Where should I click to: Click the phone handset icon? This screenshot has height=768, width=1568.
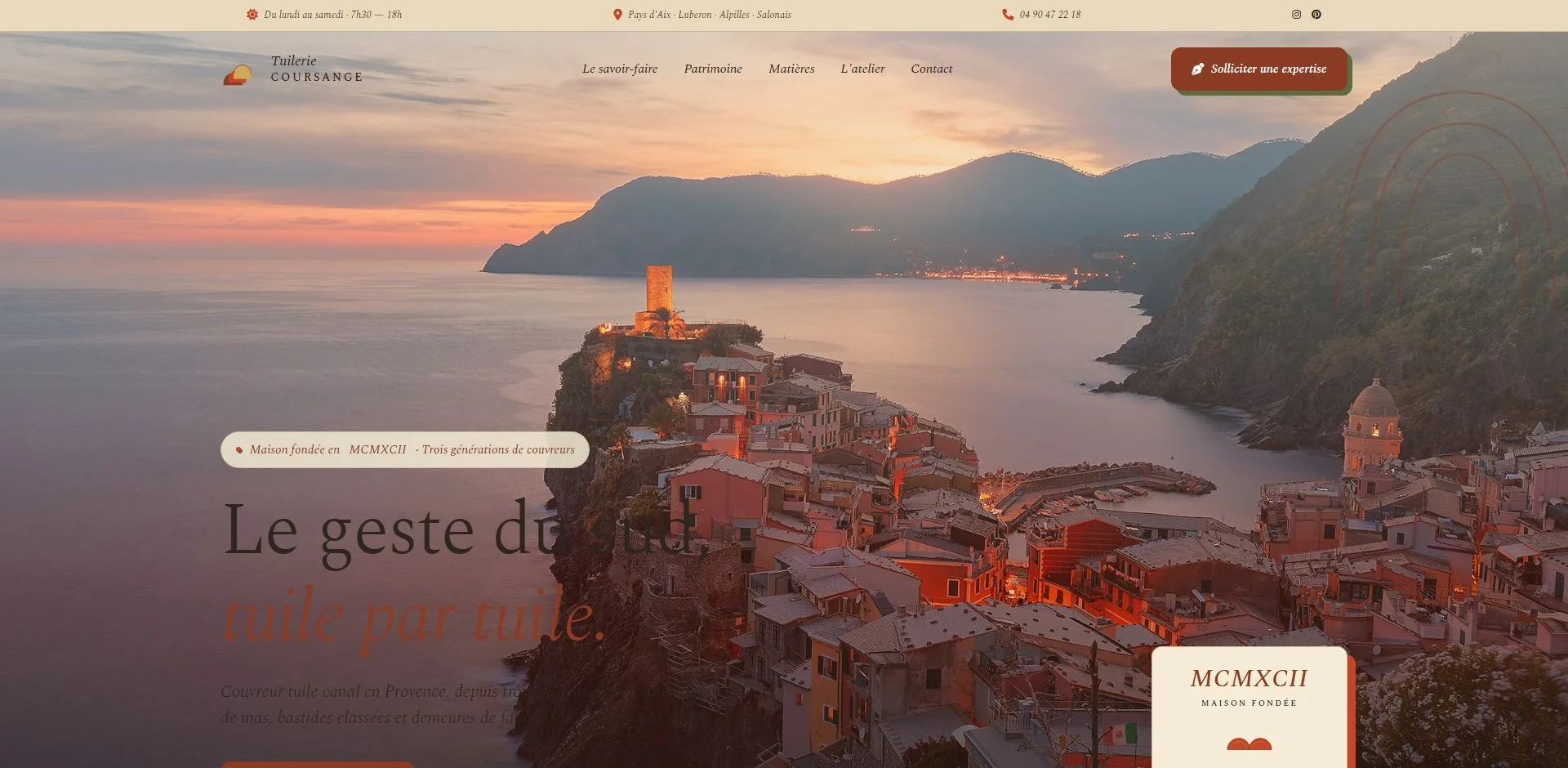point(1008,15)
